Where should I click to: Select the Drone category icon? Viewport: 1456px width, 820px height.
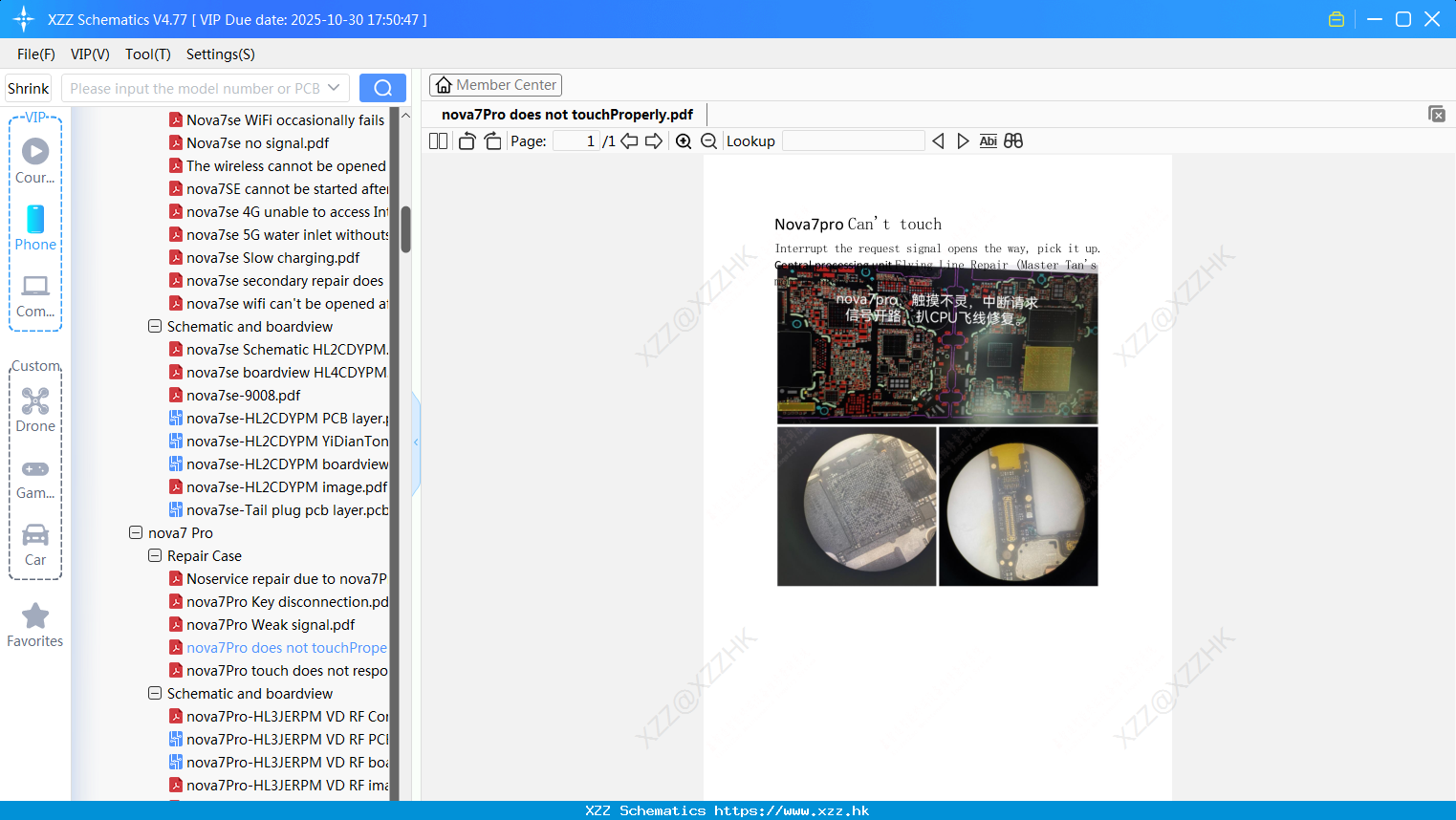35,410
